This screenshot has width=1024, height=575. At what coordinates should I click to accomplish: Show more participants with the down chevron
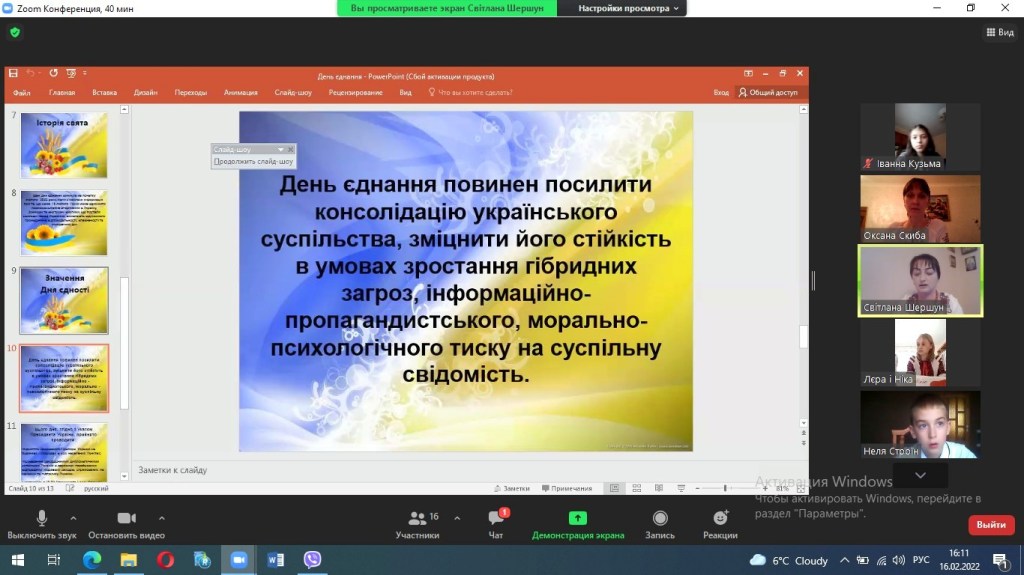[920, 476]
